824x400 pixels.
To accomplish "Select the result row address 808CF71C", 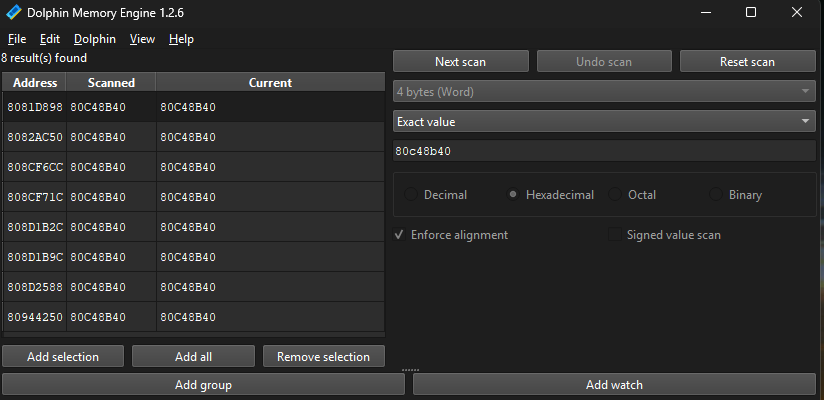I will pyautogui.click(x=35, y=197).
